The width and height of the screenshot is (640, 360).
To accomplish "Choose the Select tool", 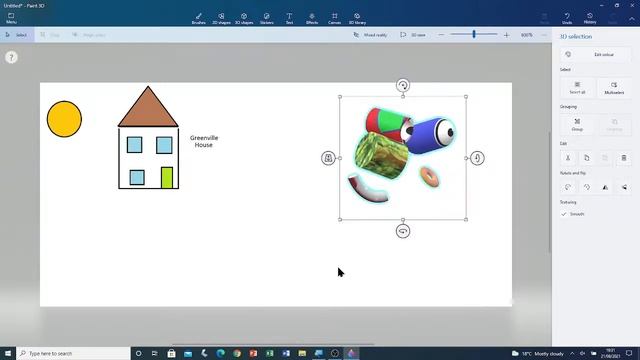I will pos(16,35).
